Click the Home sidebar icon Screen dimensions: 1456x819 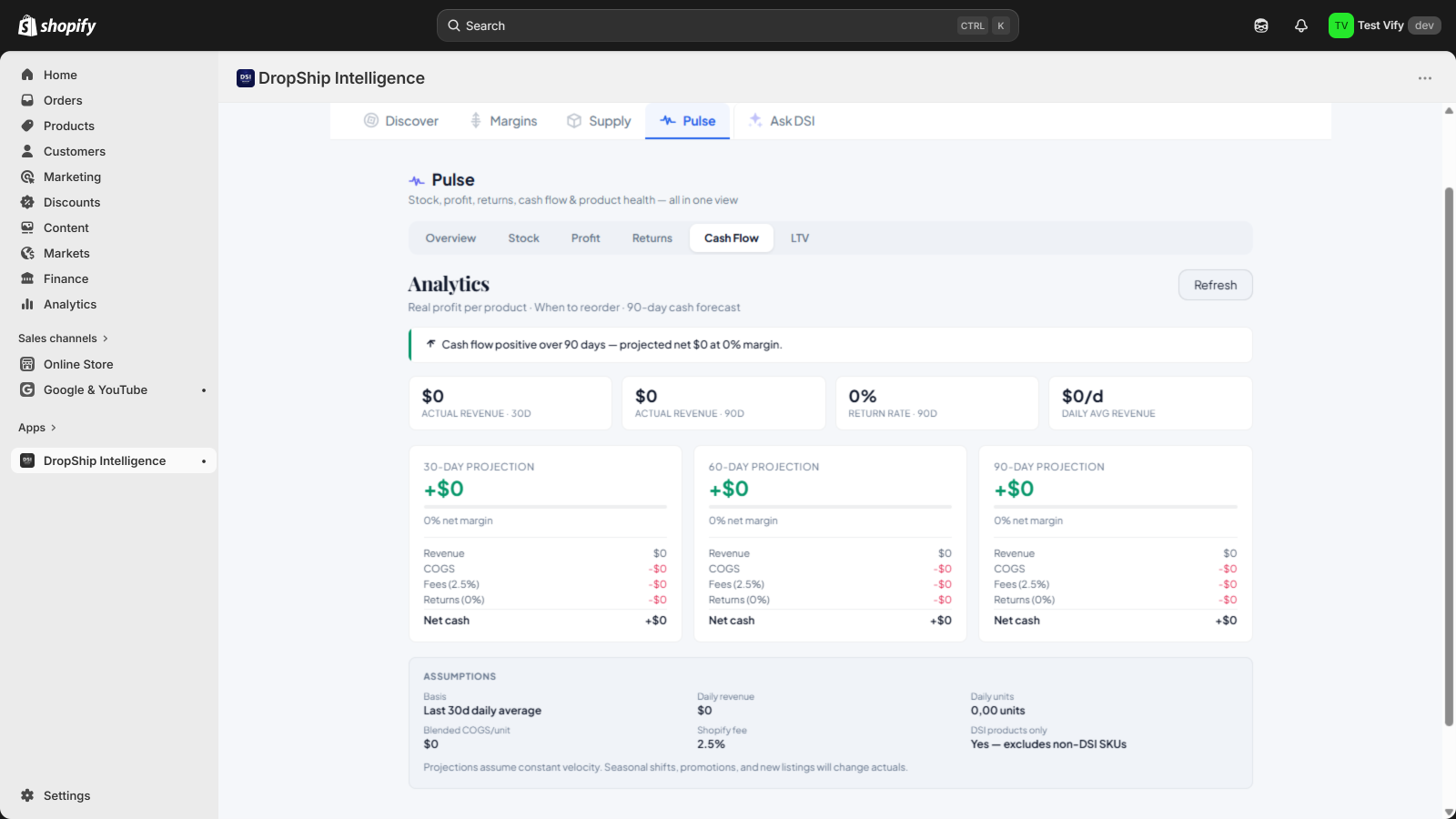(27, 75)
